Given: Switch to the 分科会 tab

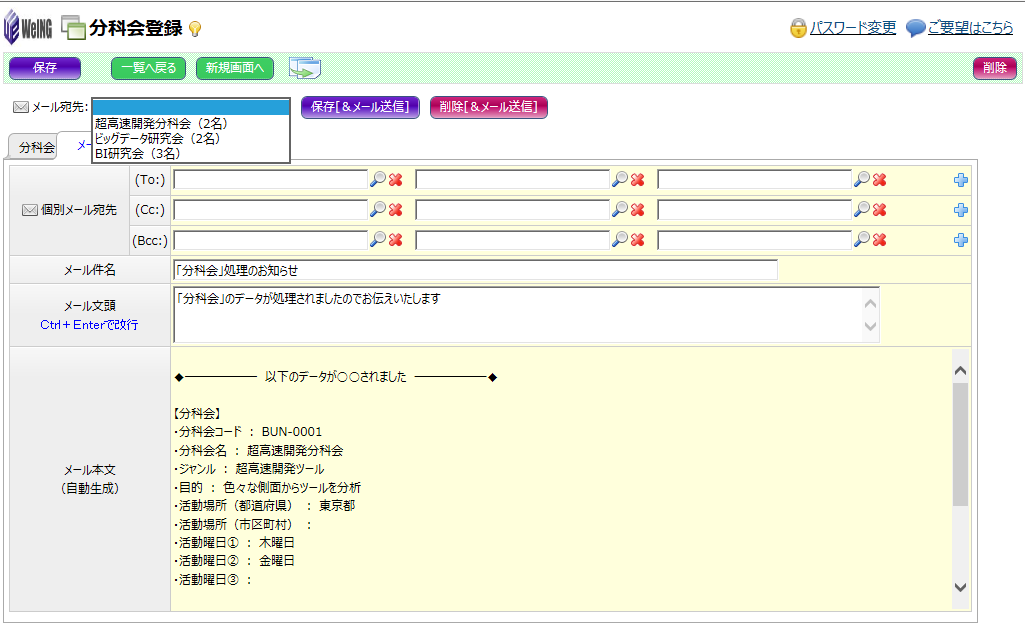Looking at the screenshot, I should tap(36, 147).
